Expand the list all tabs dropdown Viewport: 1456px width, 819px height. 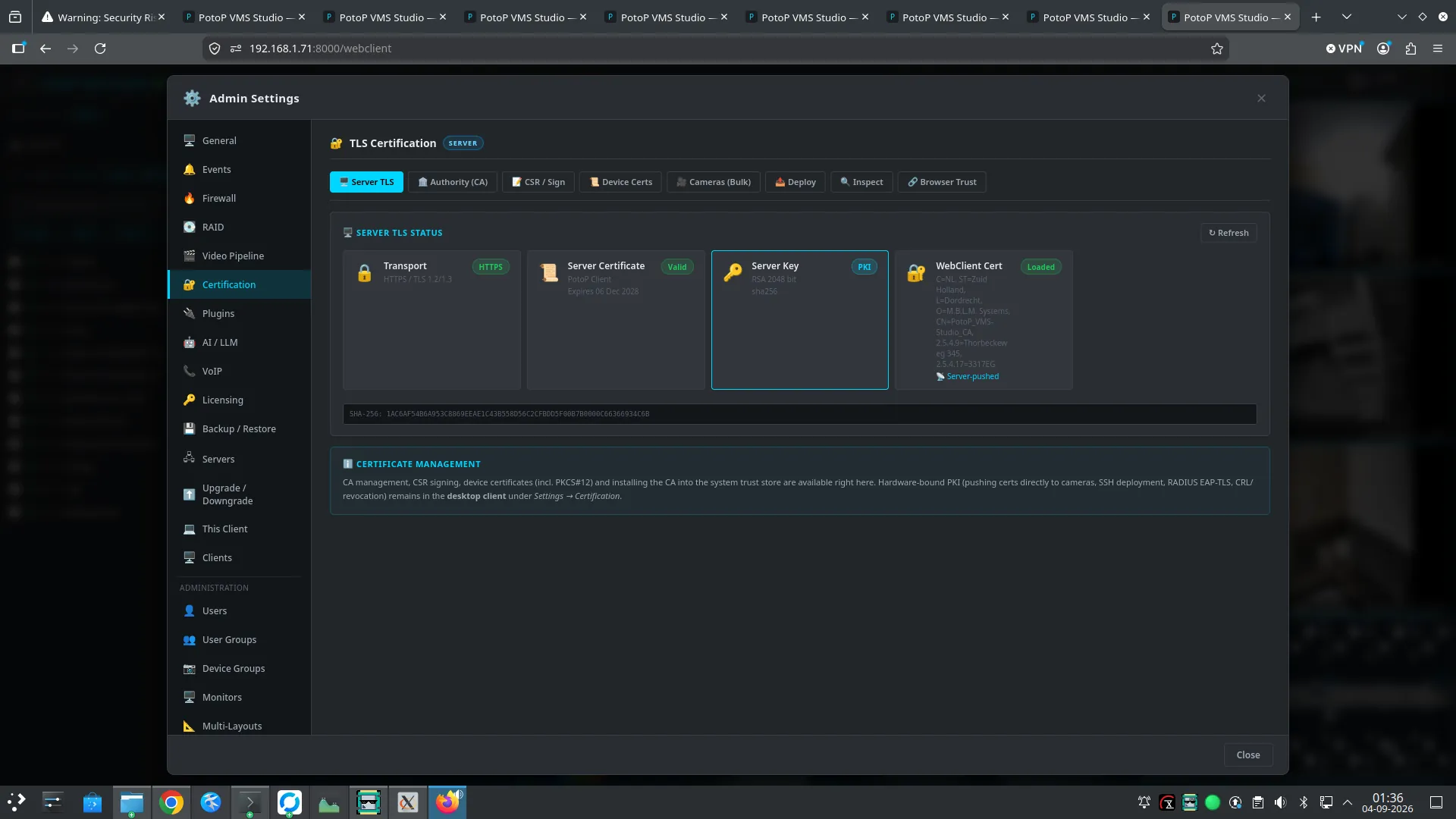pyautogui.click(x=1347, y=17)
